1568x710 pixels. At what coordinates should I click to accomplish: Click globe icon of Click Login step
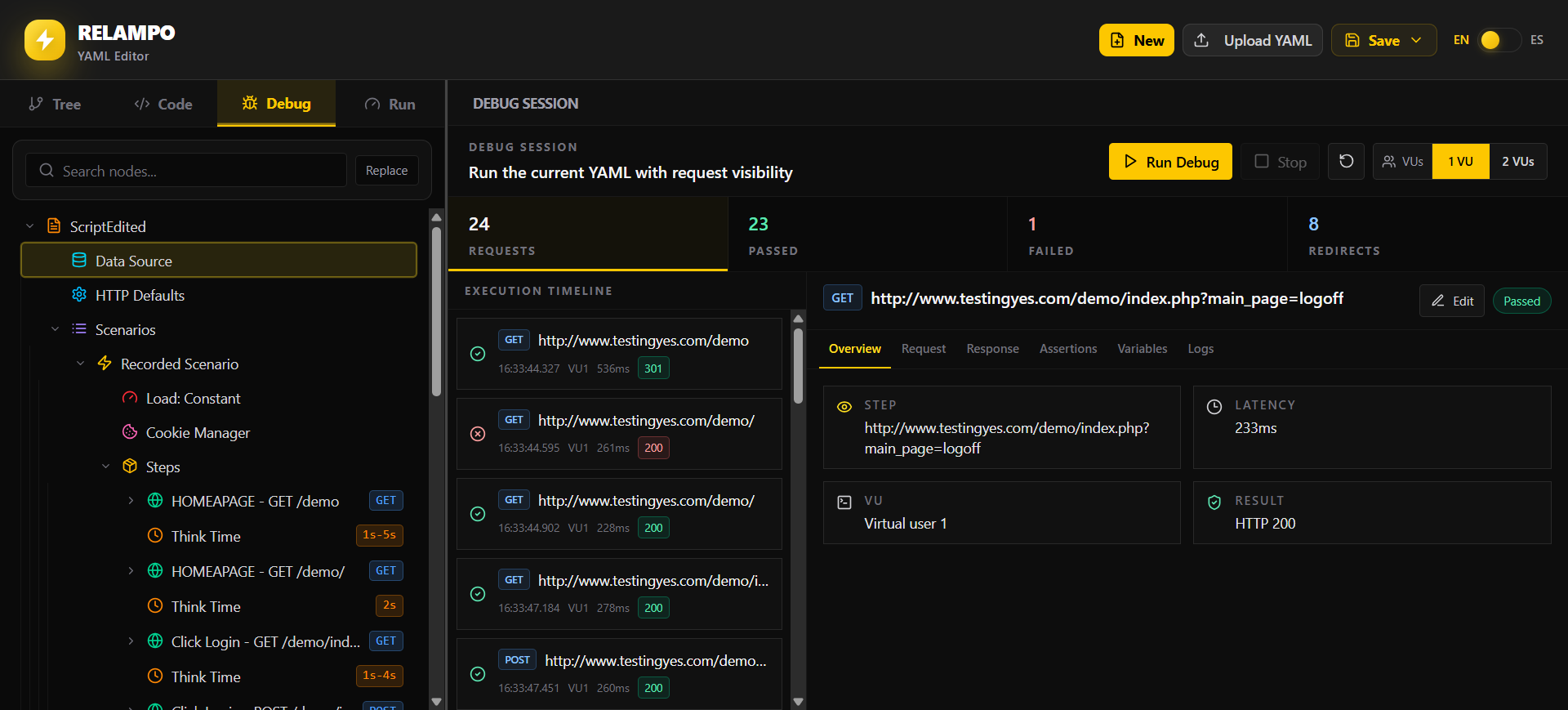155,641
